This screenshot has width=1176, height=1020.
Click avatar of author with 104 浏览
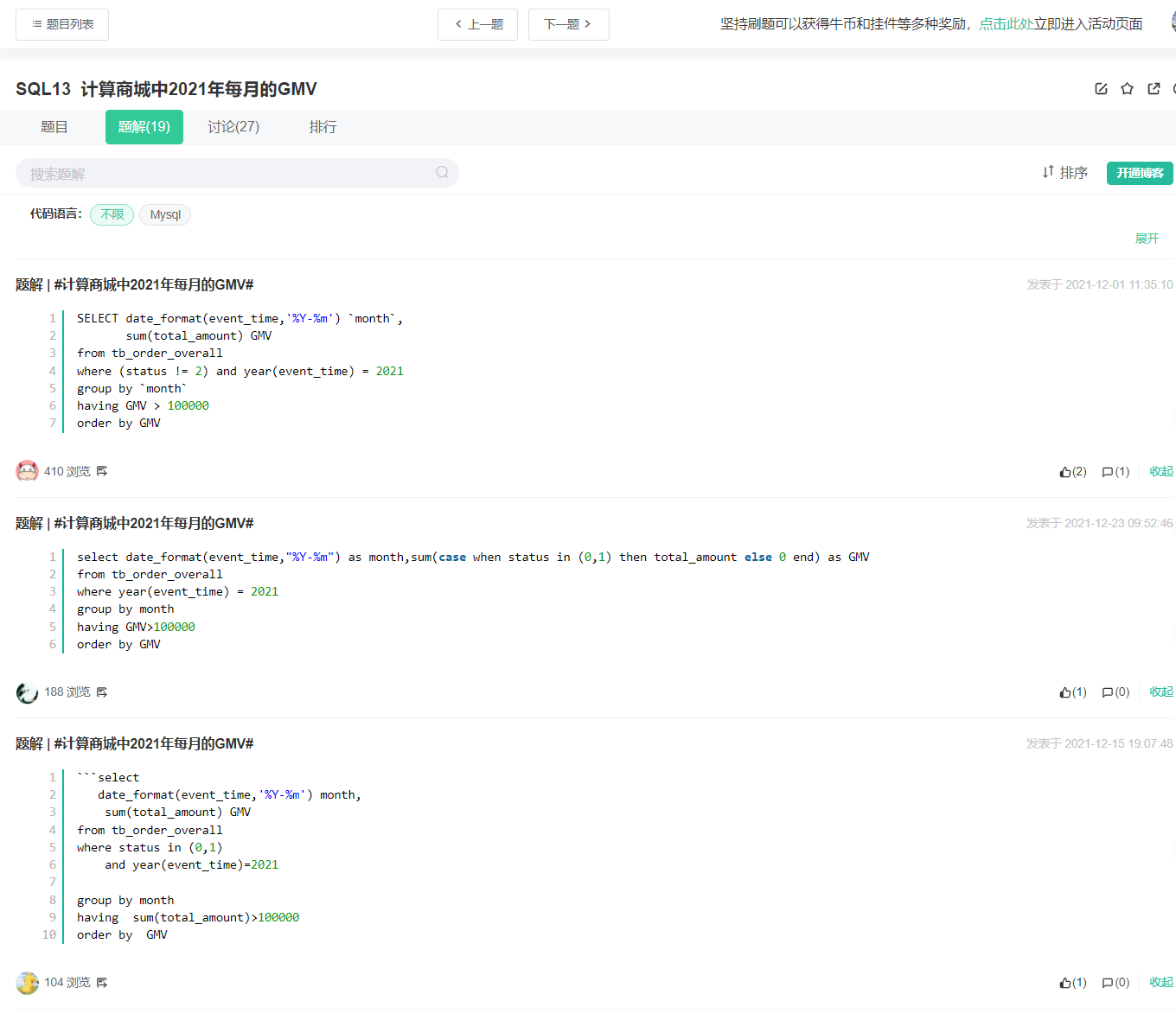pyautogui.click(x=27, y=983)
